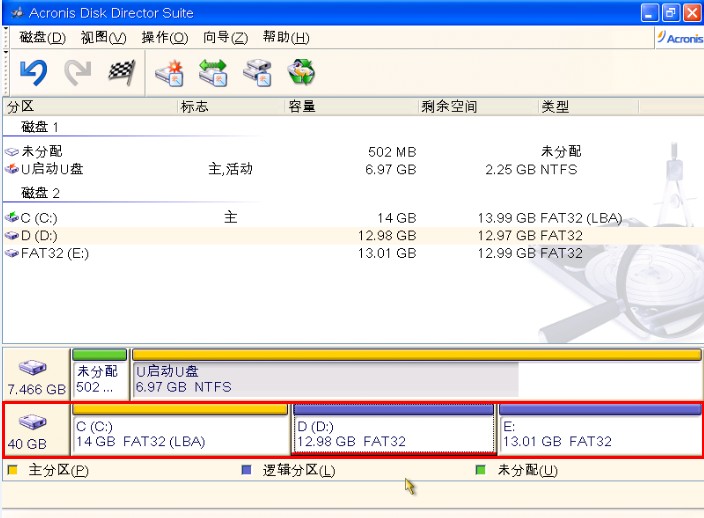704x518 pixels.
Task: Click the drive icon beside FAT32 (E:) row
Action: point(12,253)
